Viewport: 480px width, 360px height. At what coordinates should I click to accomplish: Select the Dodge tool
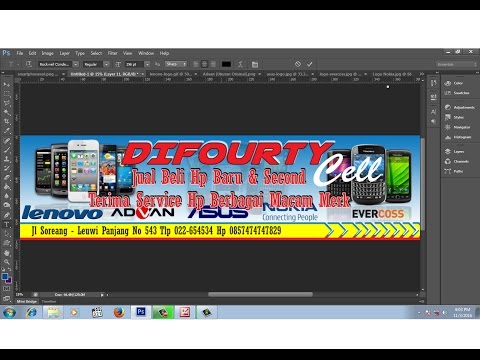pyautogui.click(x=7, y=206)
